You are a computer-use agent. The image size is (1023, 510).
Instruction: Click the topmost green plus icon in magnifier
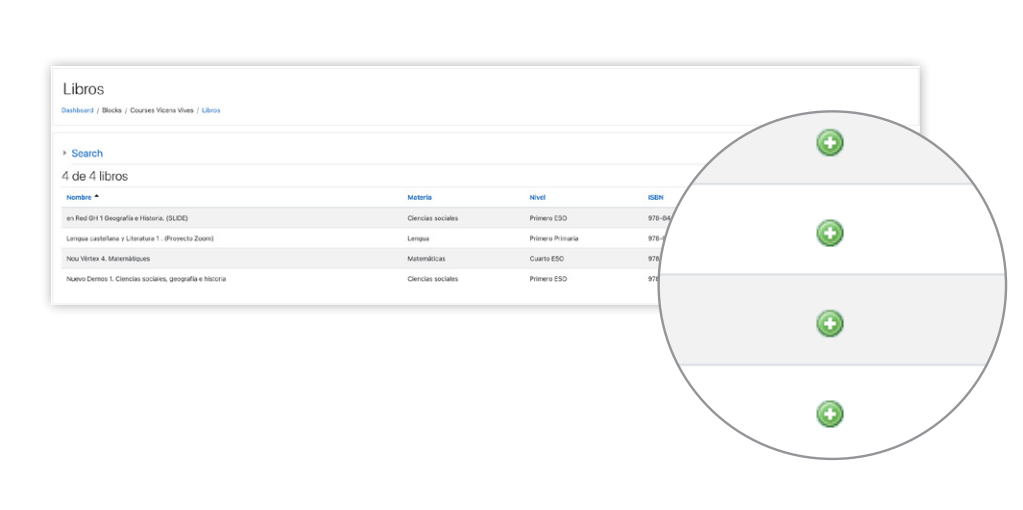[x=830, y=143]
